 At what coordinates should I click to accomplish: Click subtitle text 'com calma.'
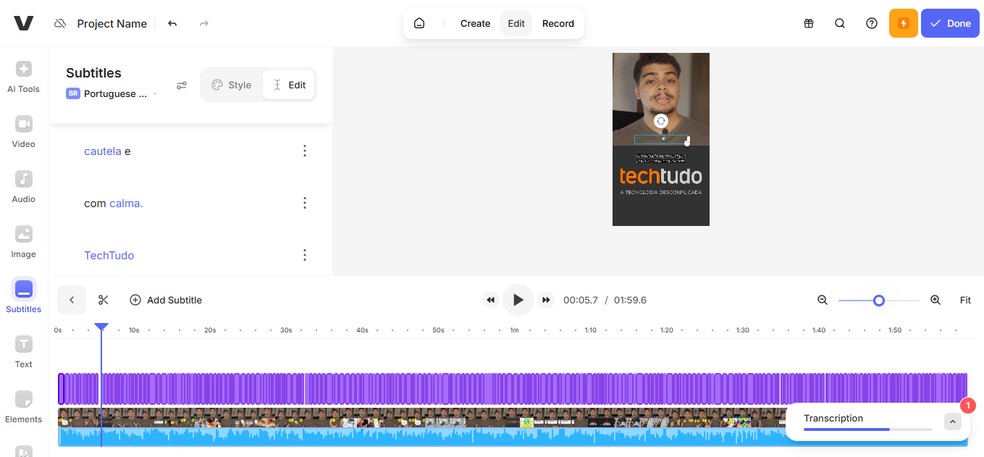click(x=114, y=203)
